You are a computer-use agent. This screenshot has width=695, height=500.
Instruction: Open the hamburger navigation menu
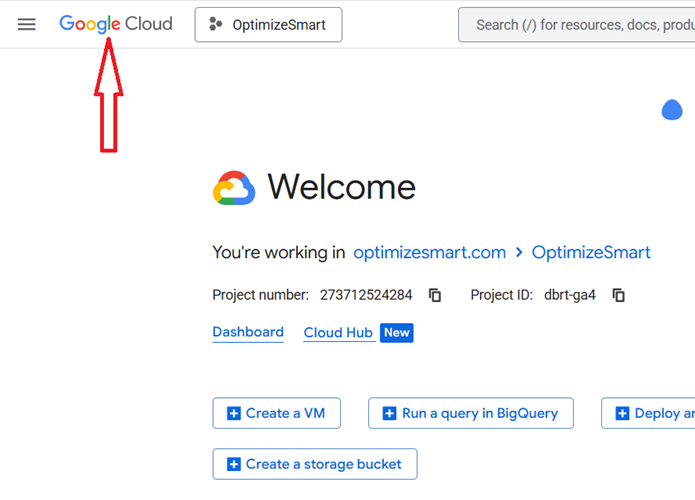point(27,24)
